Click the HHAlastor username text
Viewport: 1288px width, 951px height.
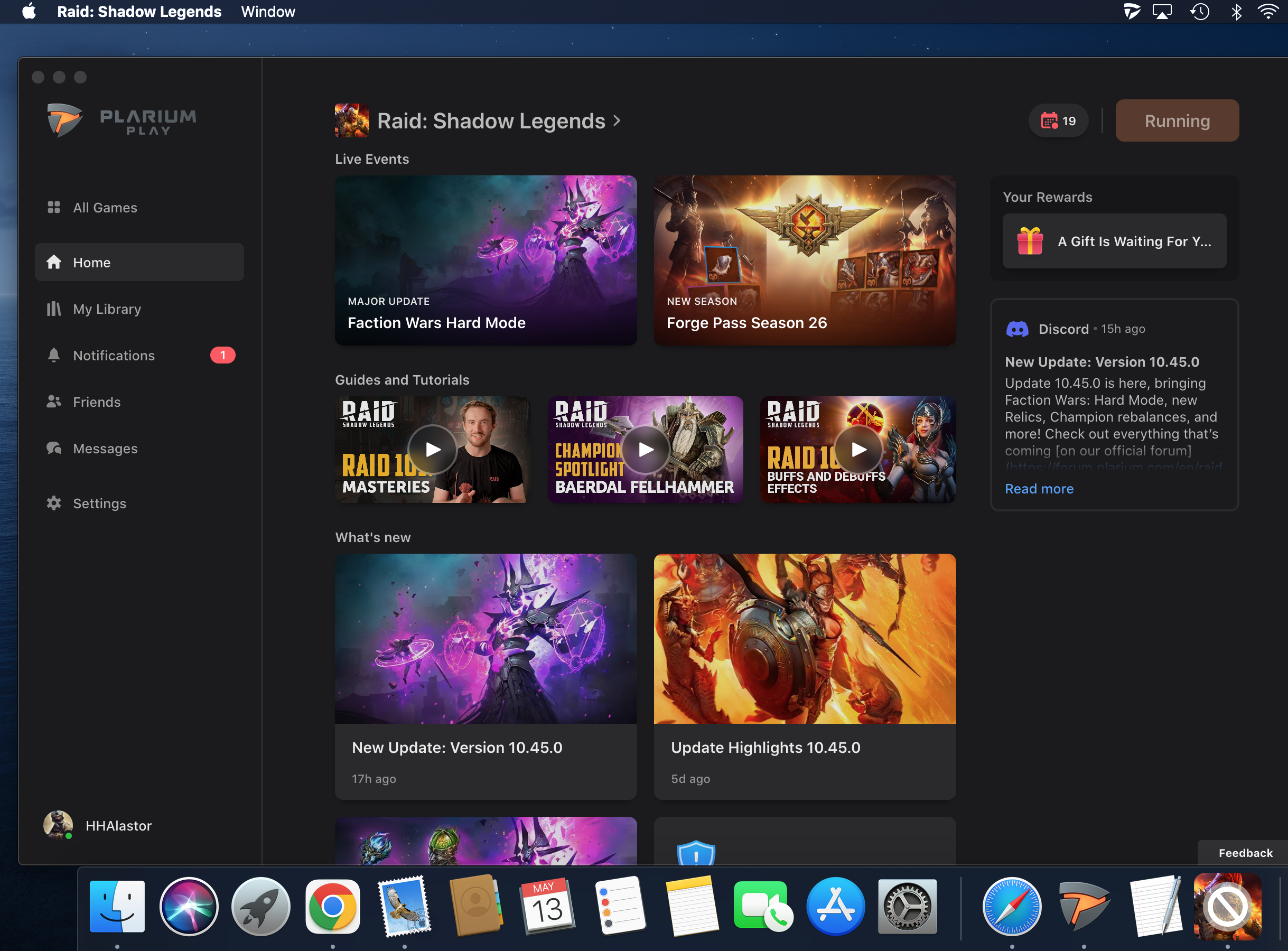(x=118, y=825)
